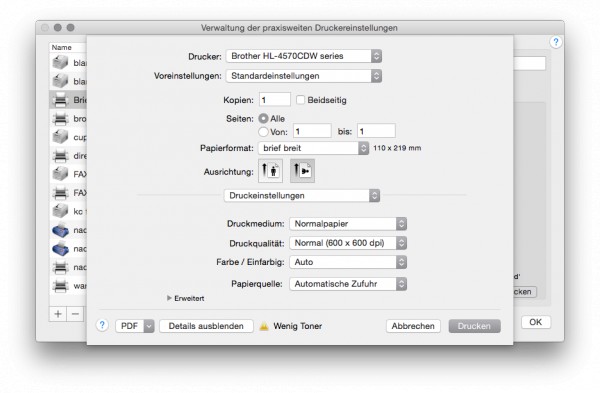Click OK in the Verwaltung window
Image resolution: width=600 pixels, height=393 pixels.
click(x=535, y=322)
